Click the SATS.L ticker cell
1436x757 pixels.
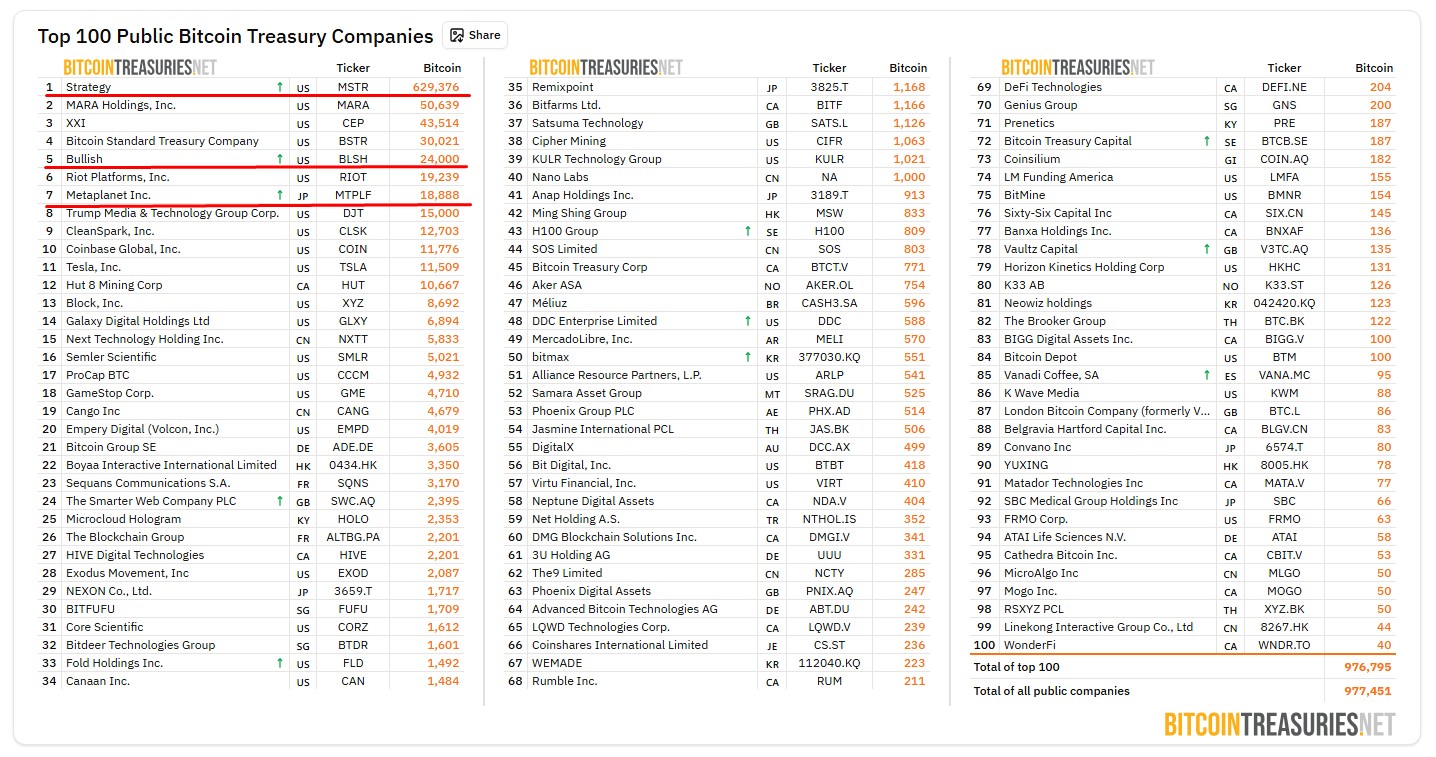click(829, 123)
